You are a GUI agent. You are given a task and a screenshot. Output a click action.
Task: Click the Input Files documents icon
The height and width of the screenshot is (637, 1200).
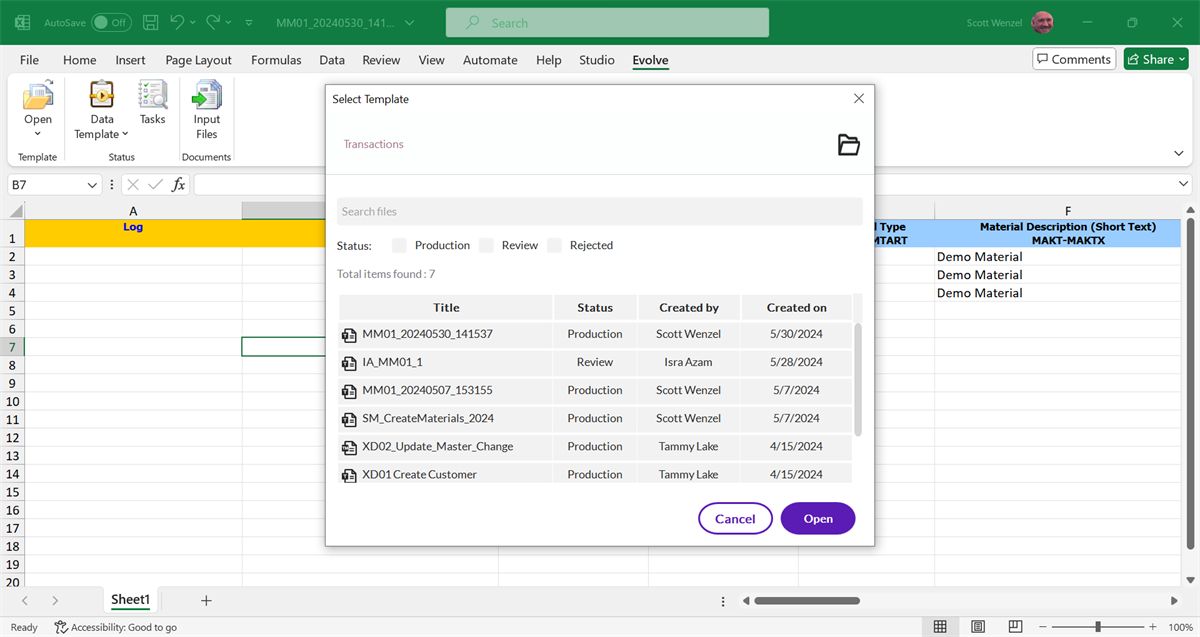click(x=206, y=97)
